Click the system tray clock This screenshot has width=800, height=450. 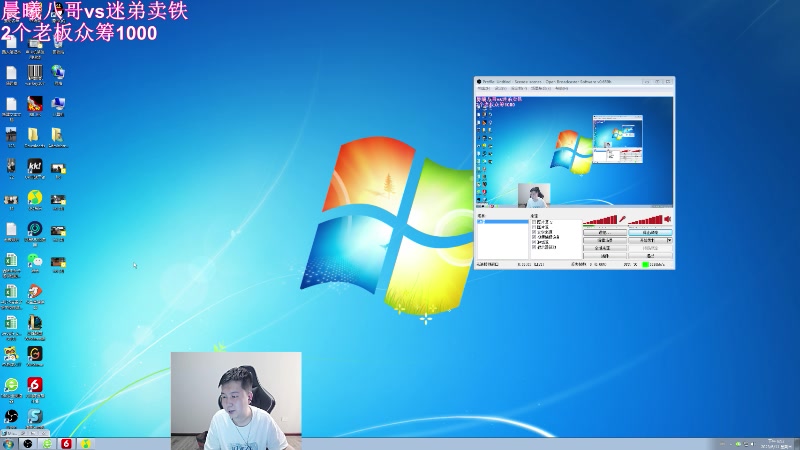click(x=776, y=444)
